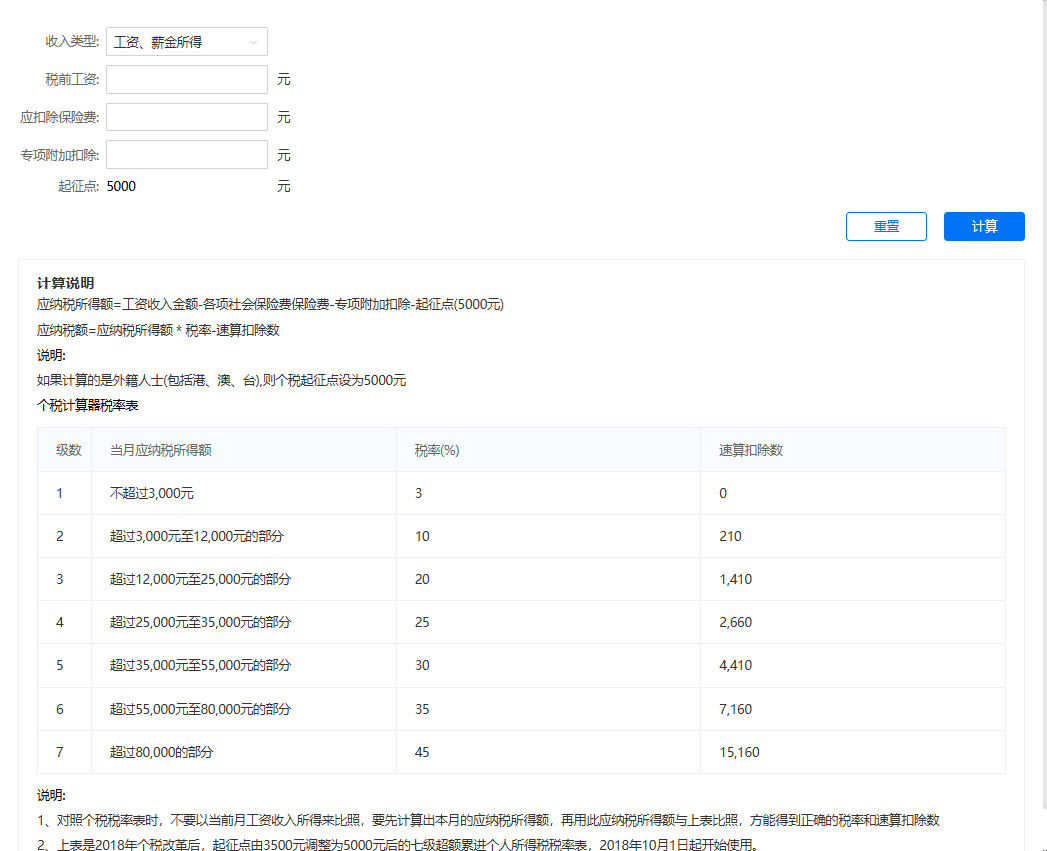
Task: Click the 15,160 quick deduction value
Action: click(738, 752)
